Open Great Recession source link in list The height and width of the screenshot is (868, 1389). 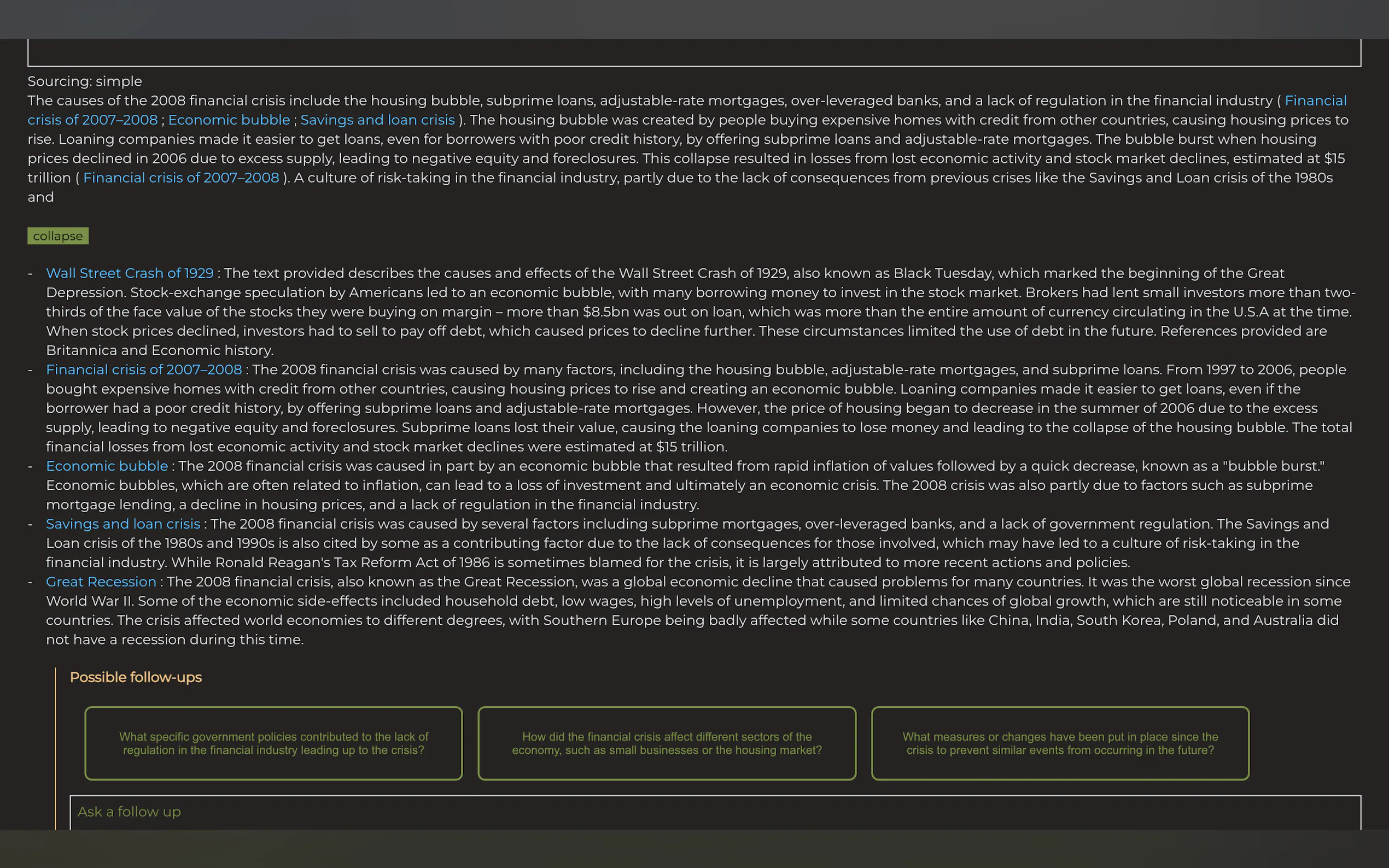[x=101, y=582]
